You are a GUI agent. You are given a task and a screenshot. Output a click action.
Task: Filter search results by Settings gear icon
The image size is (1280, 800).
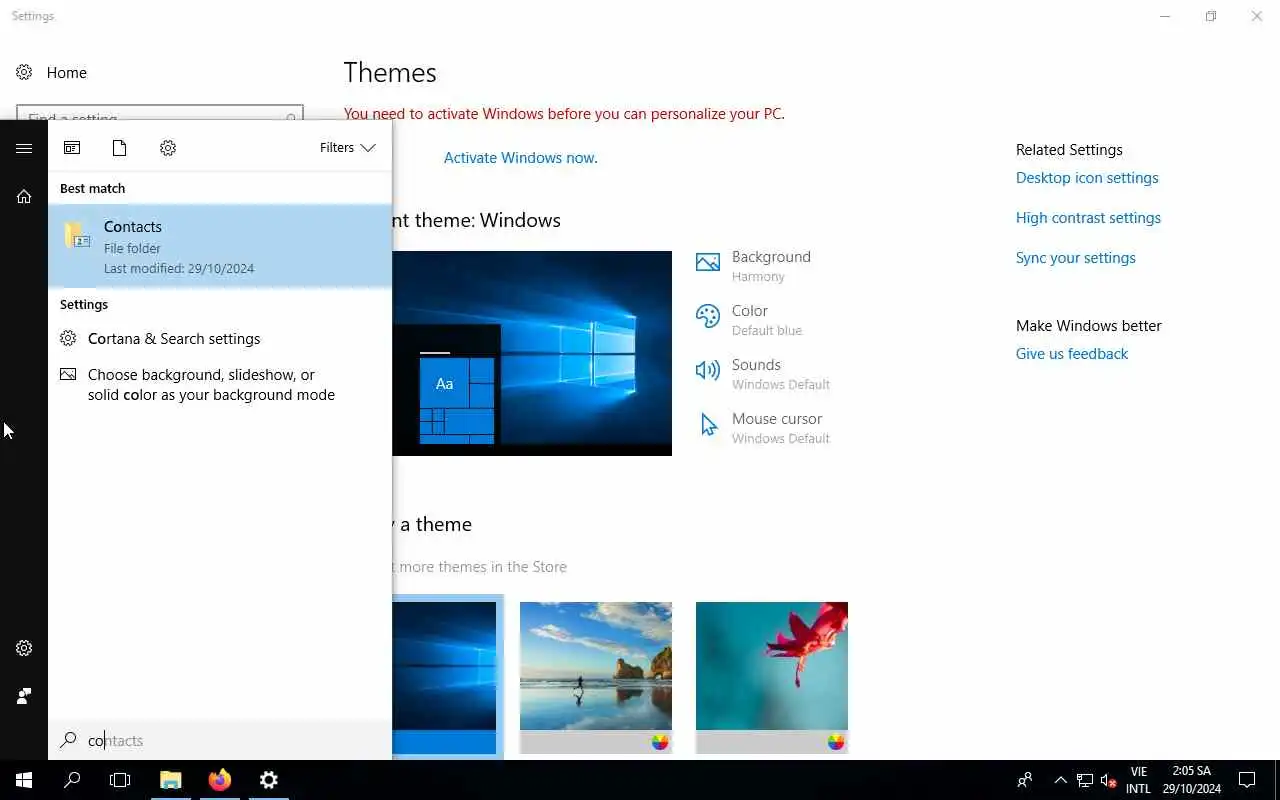[x=168, y=148]
